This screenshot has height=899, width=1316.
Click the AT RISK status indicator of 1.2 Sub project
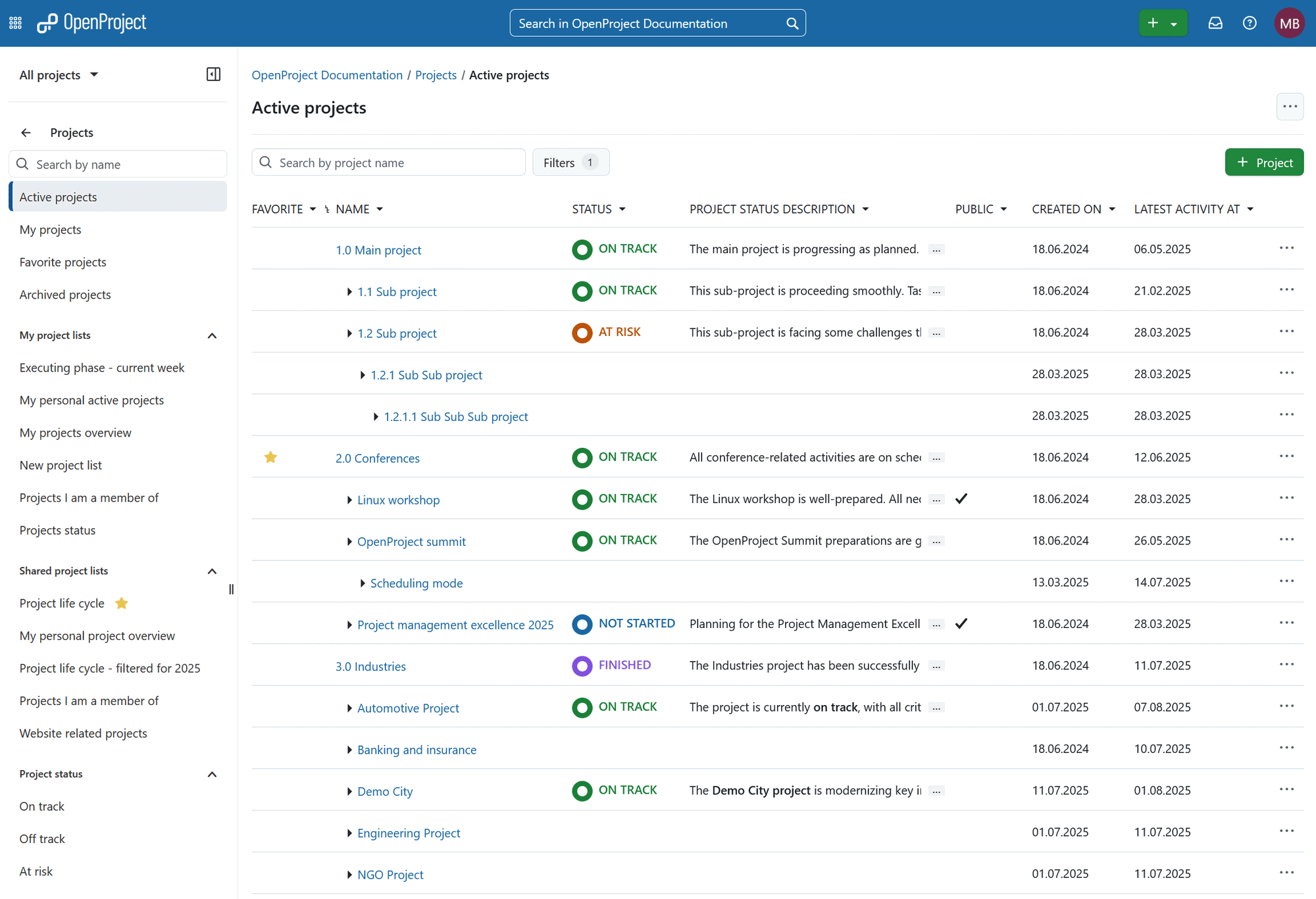tap(582, 332)
